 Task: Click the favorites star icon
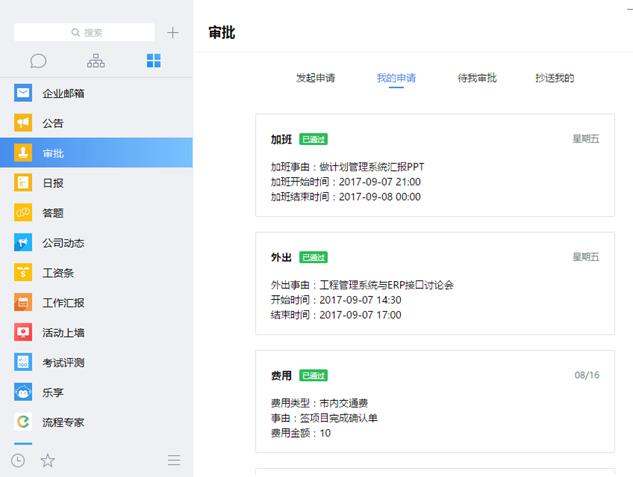(48, 460)
